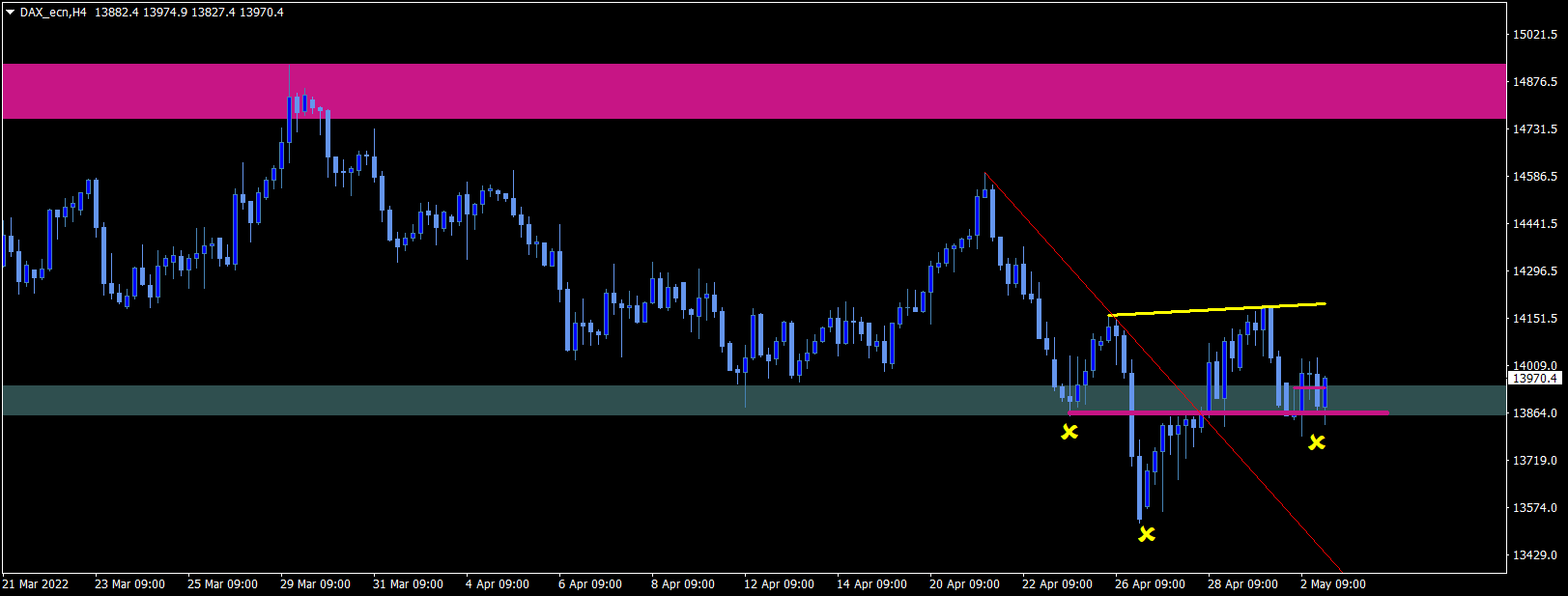Screen dimensions: 1568x596
Task: Click the 14586.5 price scale label
Action: coord(1535,177)
